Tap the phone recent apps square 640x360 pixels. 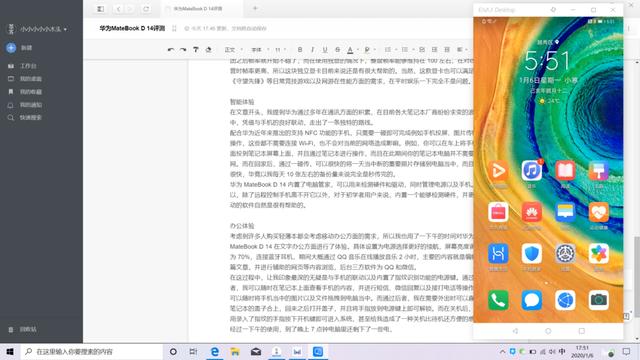(x=582, y=331)
